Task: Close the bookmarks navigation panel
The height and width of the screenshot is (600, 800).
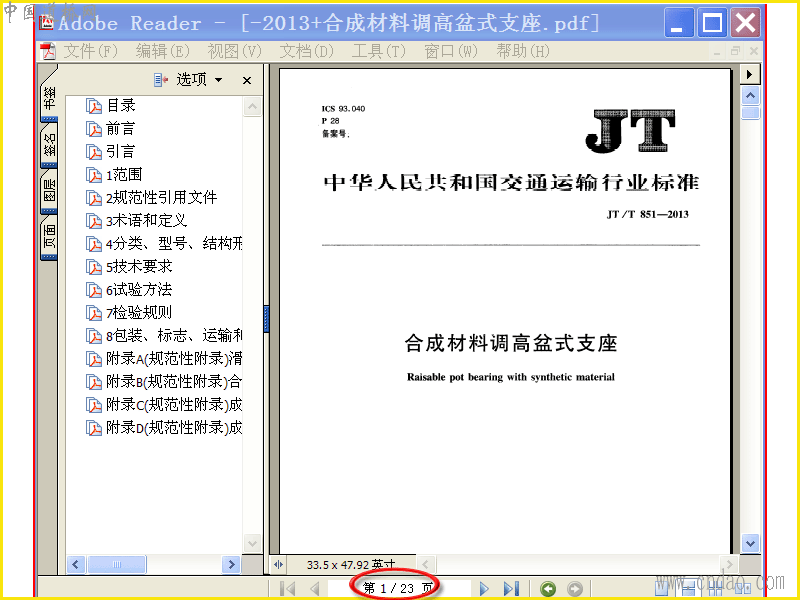Action: (247, 81)
